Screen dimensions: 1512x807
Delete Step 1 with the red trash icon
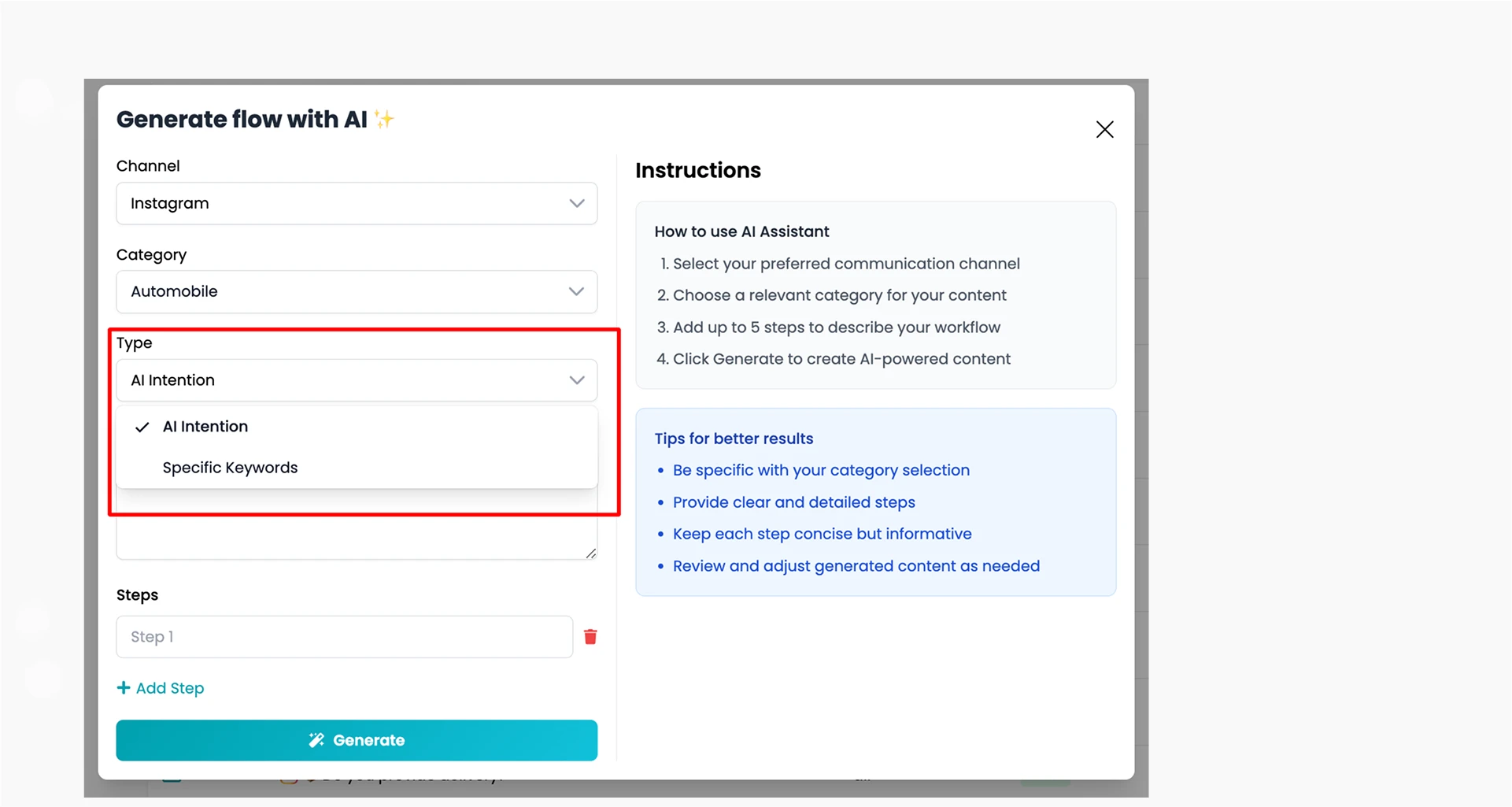pyautogui.click(x=590, y=637)
